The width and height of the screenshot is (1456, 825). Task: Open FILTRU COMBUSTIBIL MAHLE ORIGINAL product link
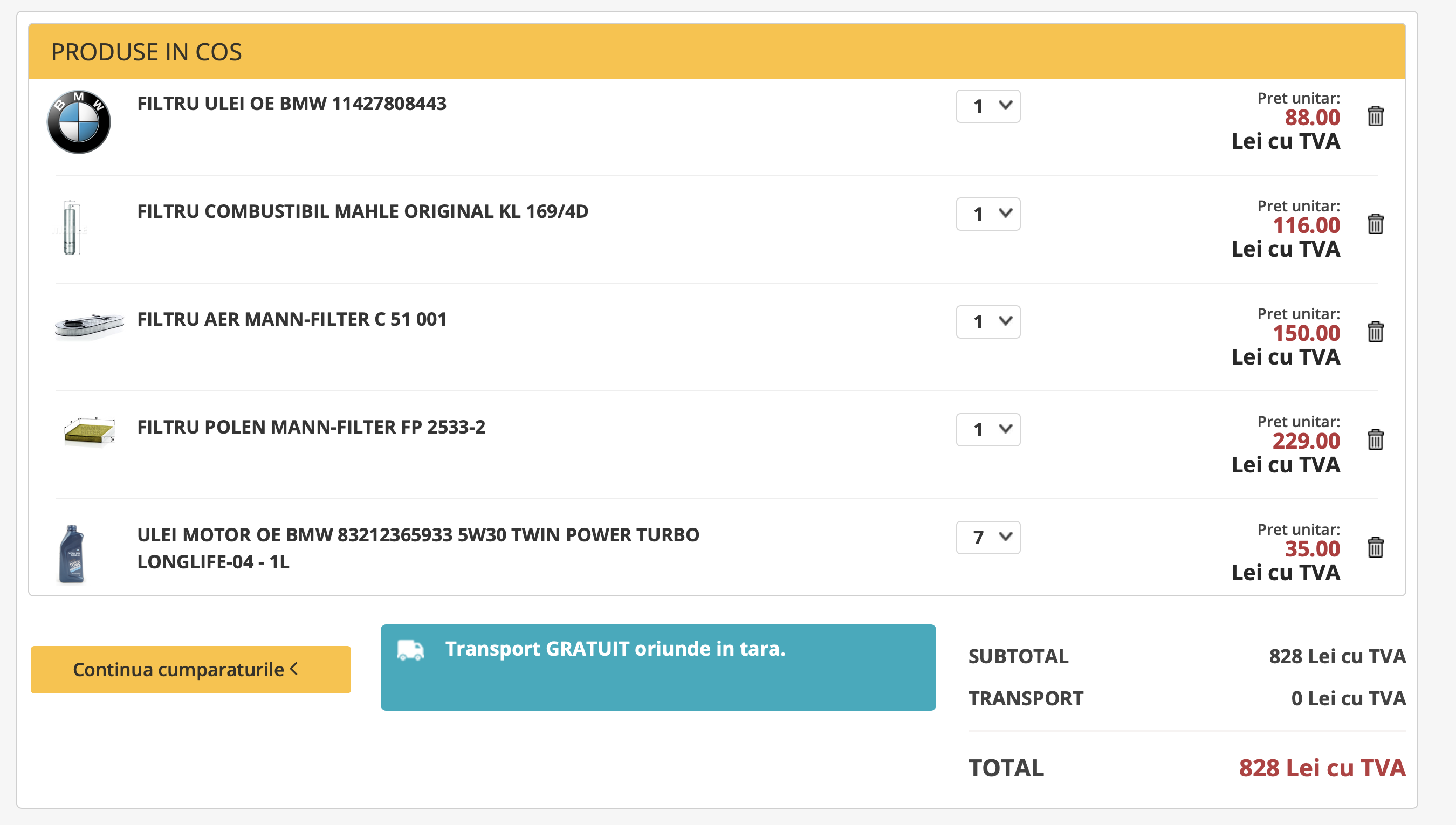[x=362, y=211]
